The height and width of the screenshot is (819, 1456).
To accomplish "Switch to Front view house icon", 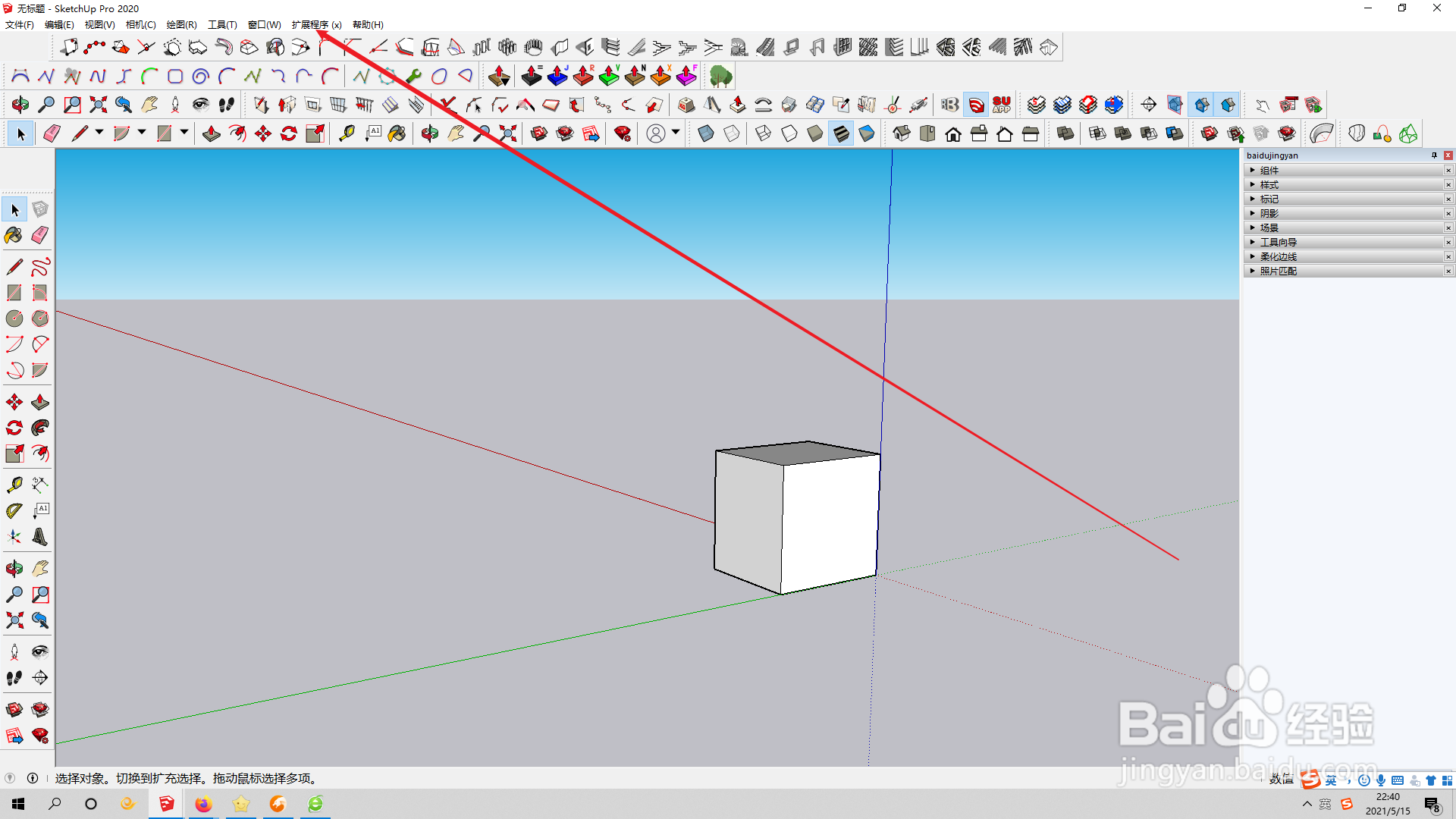I will pos(953,134).
